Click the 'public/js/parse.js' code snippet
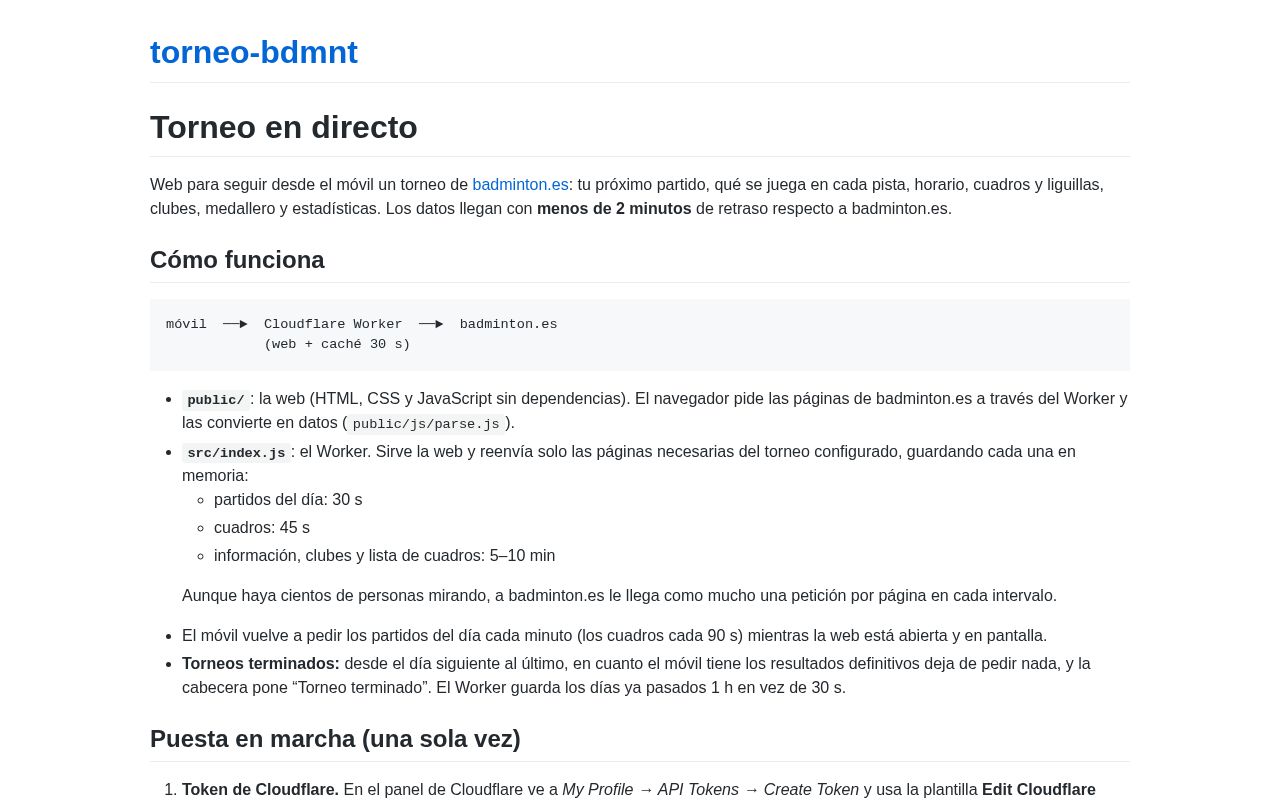 [426, 424]
